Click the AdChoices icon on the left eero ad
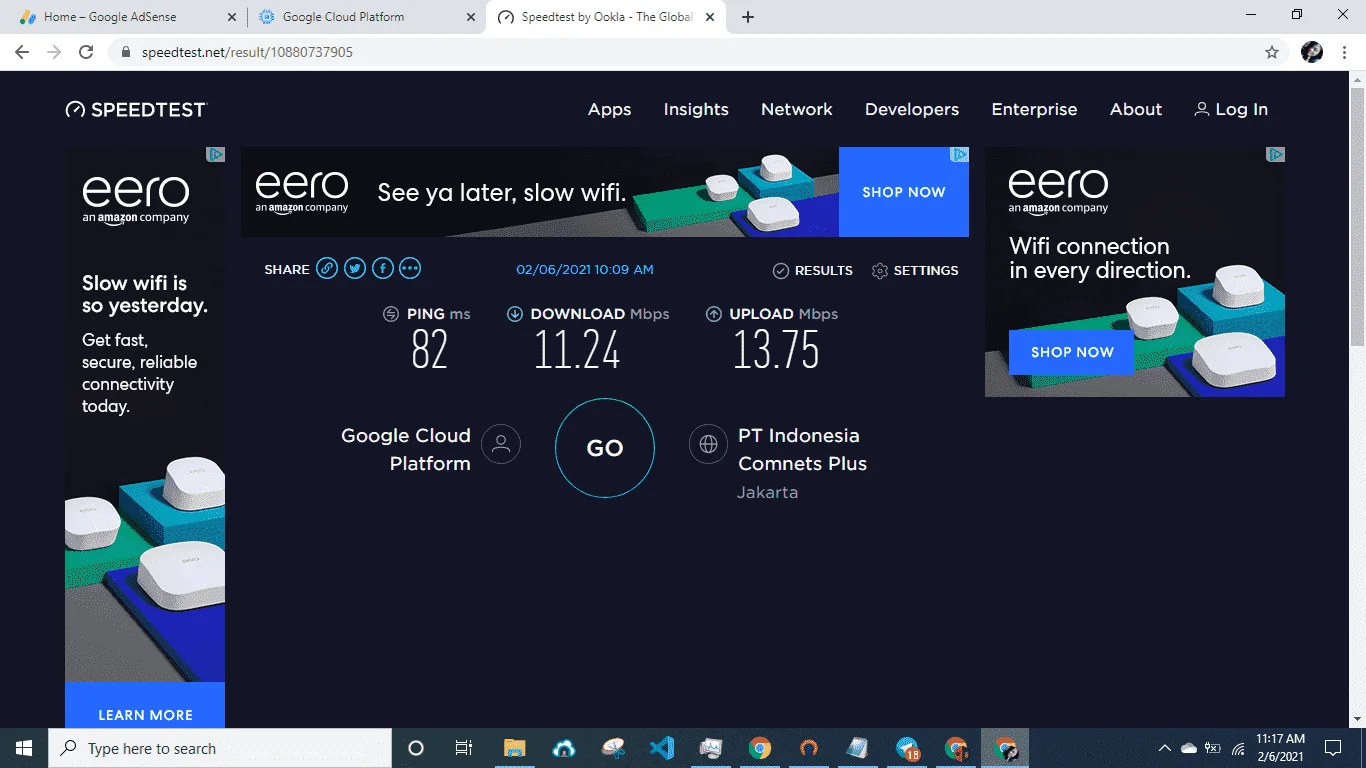 coord(215,154)
